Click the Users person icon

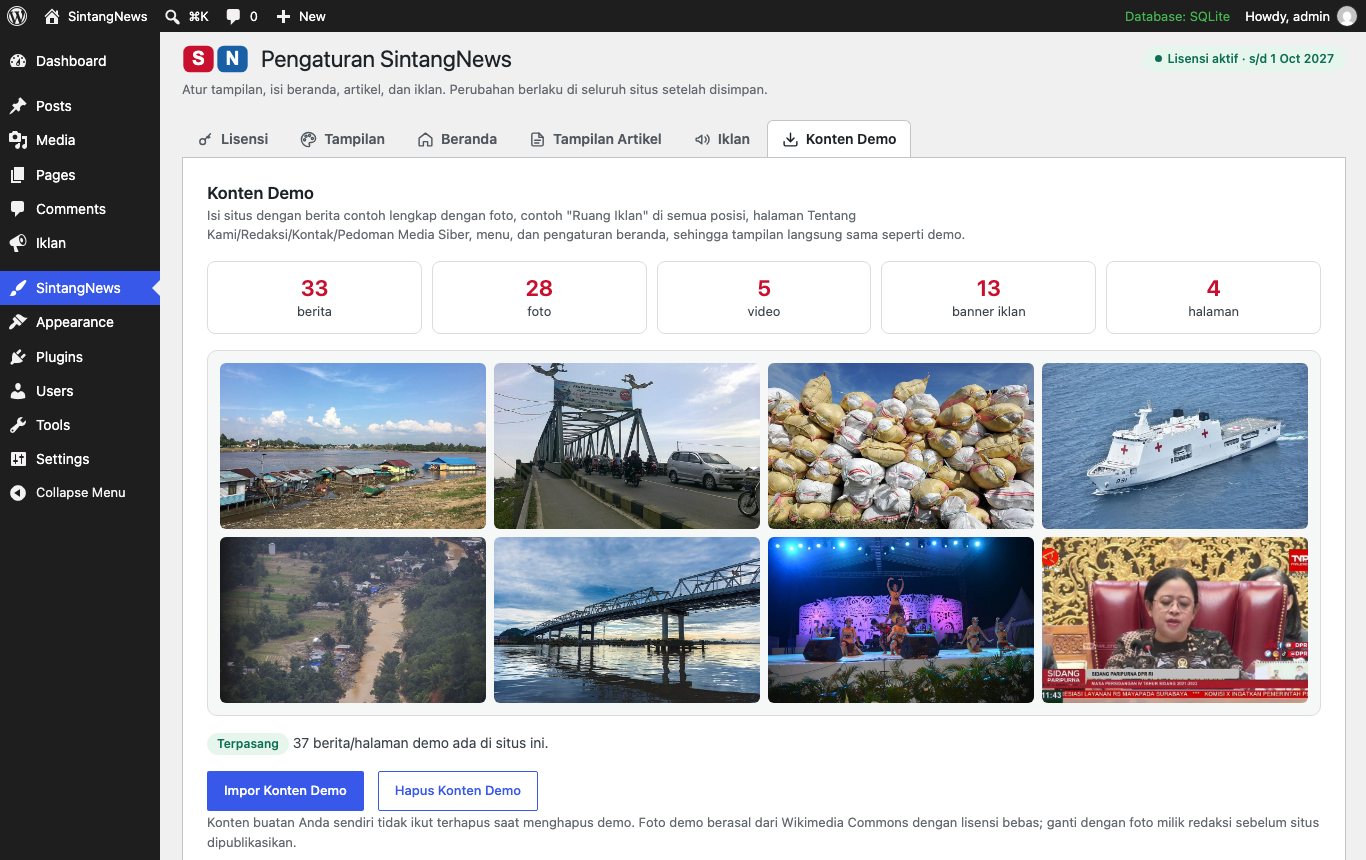point(18,391)
